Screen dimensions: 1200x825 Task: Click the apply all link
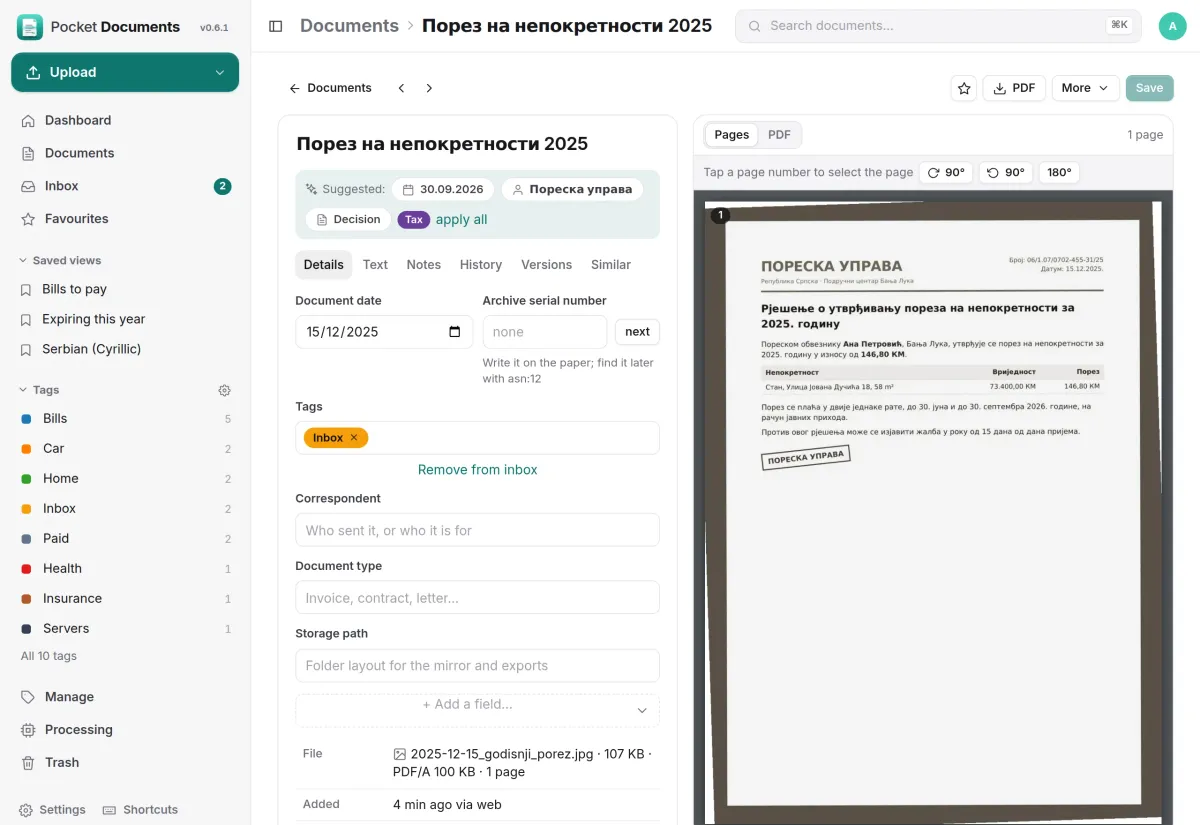(x=462, y=220)
